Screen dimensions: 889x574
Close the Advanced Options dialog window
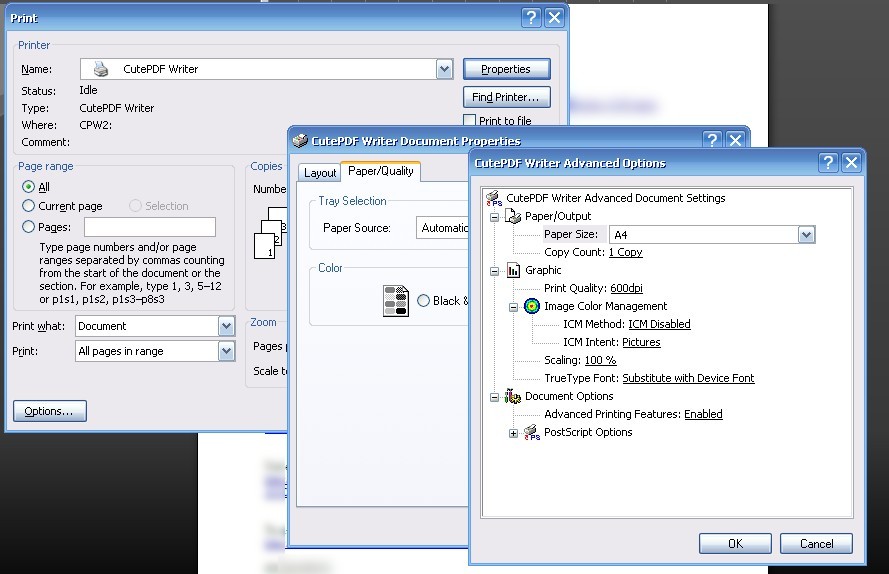[x=851, y=163]
